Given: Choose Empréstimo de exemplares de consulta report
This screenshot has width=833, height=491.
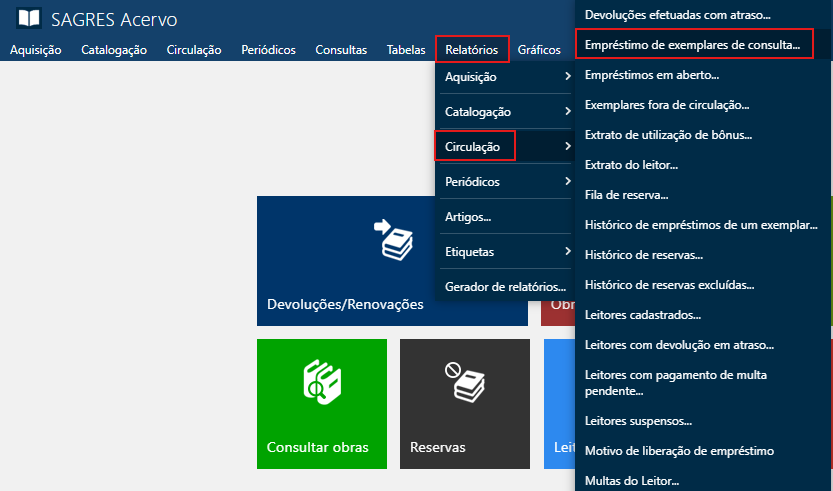Looking at the screenshot, I should click(692, 45).
